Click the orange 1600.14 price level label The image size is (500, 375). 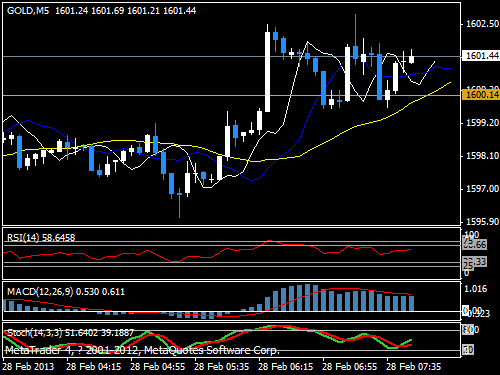pyautogui.click(x=481, y=95)
